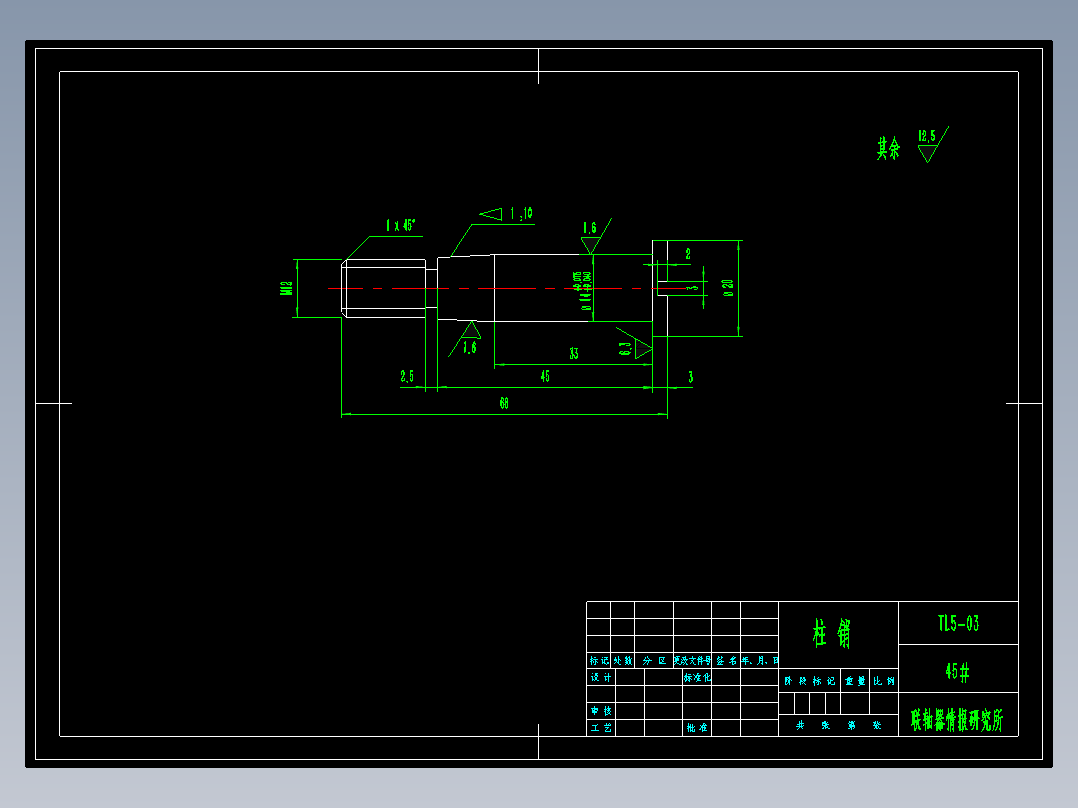Click the 工艺 row label
The image size is (1078, 808).
pyautogui.click(x=601, y=728)
